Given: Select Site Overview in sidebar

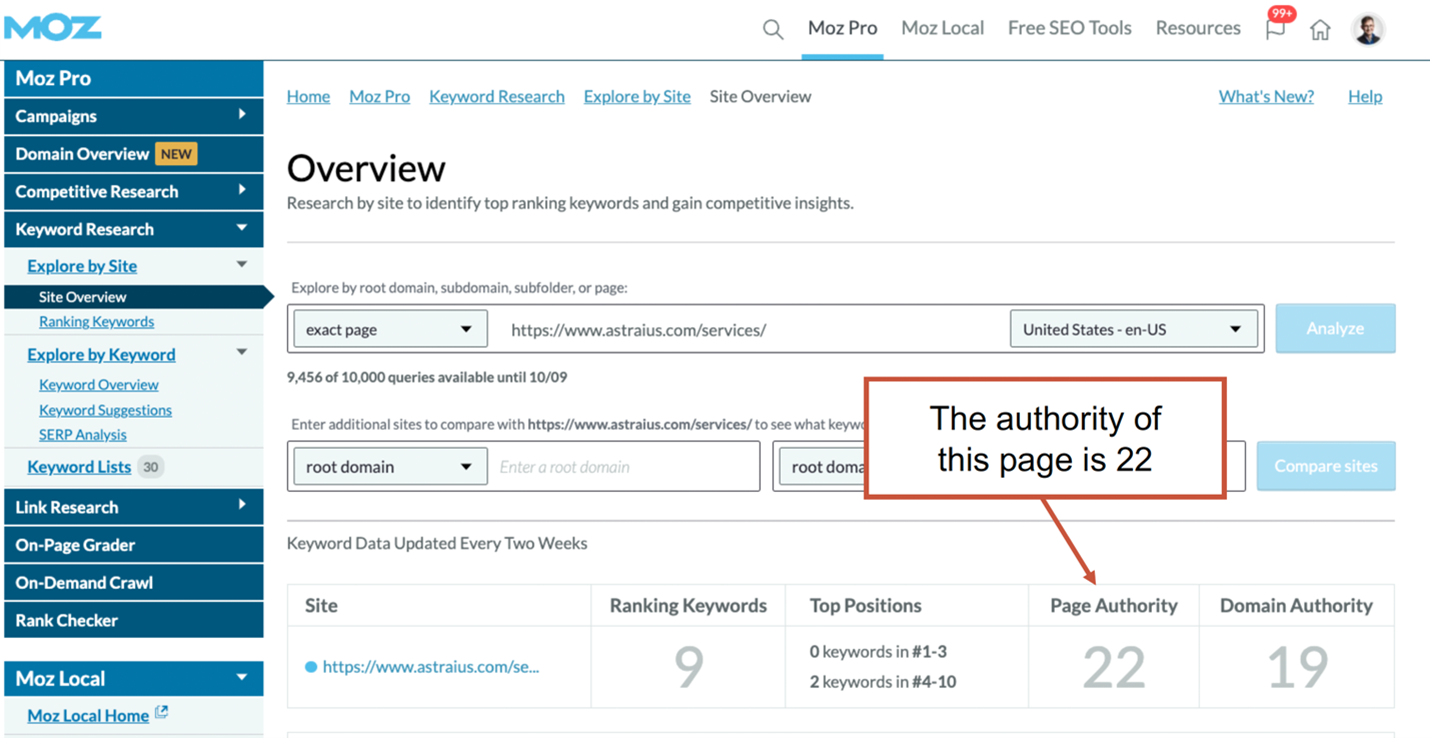Looking at the screenshot, I should 134,297.
